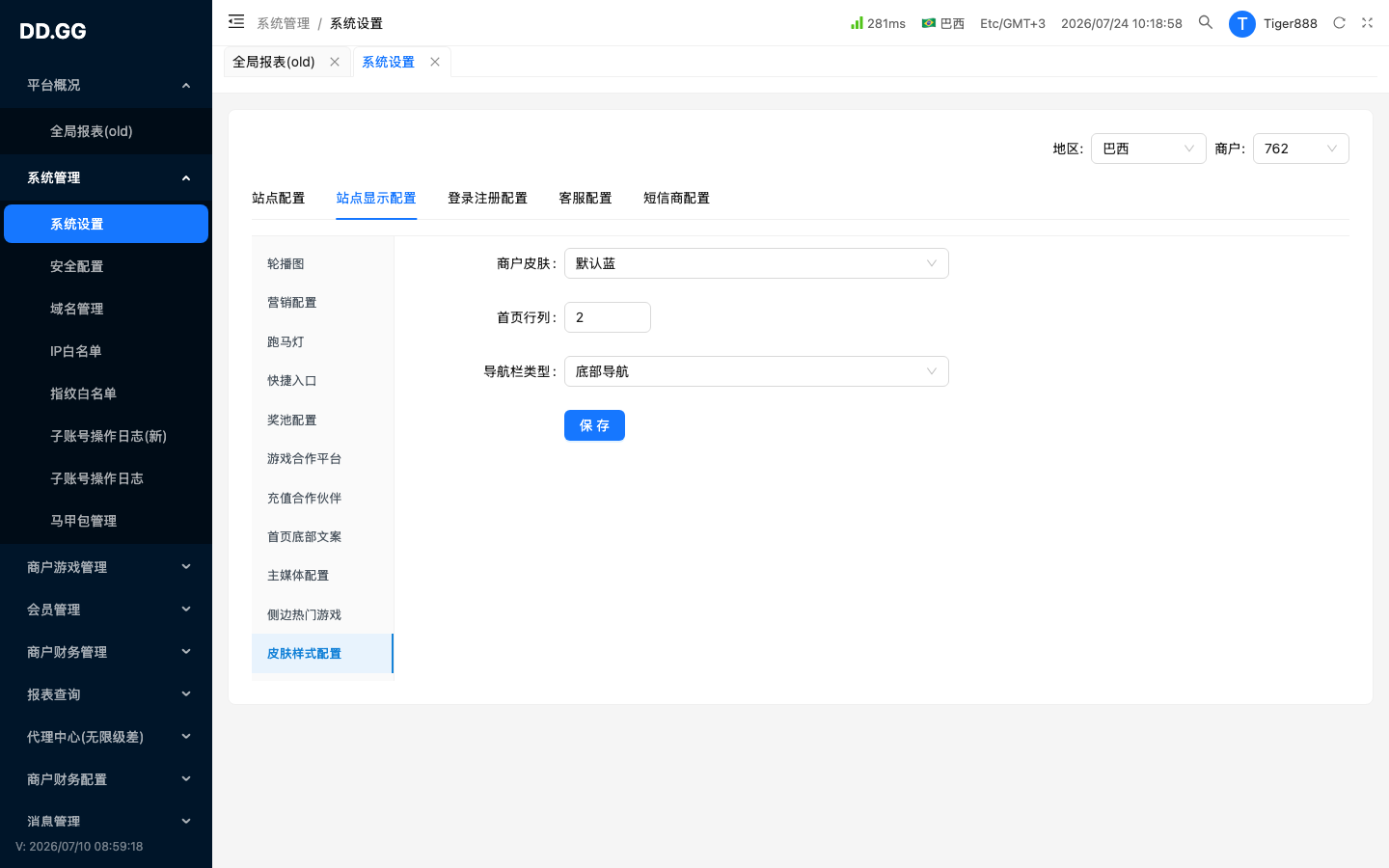Viewport: 1389px width, 868px height.
Task: Close the 全局报表(old) tab
Action: point(335,62)
